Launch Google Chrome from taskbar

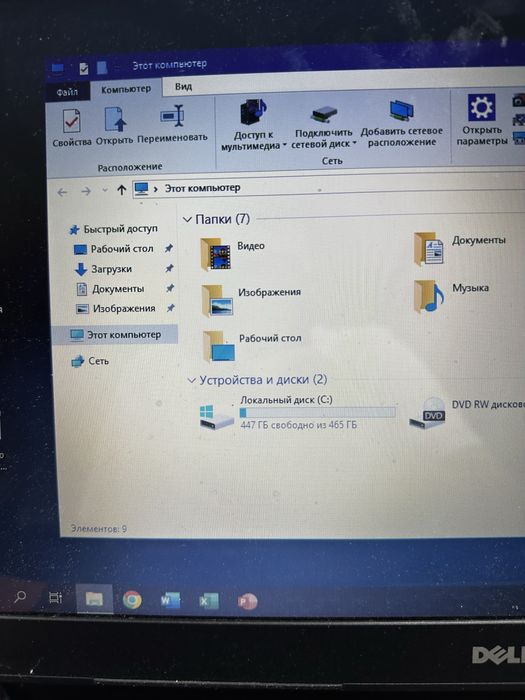[x=132, y=600]
